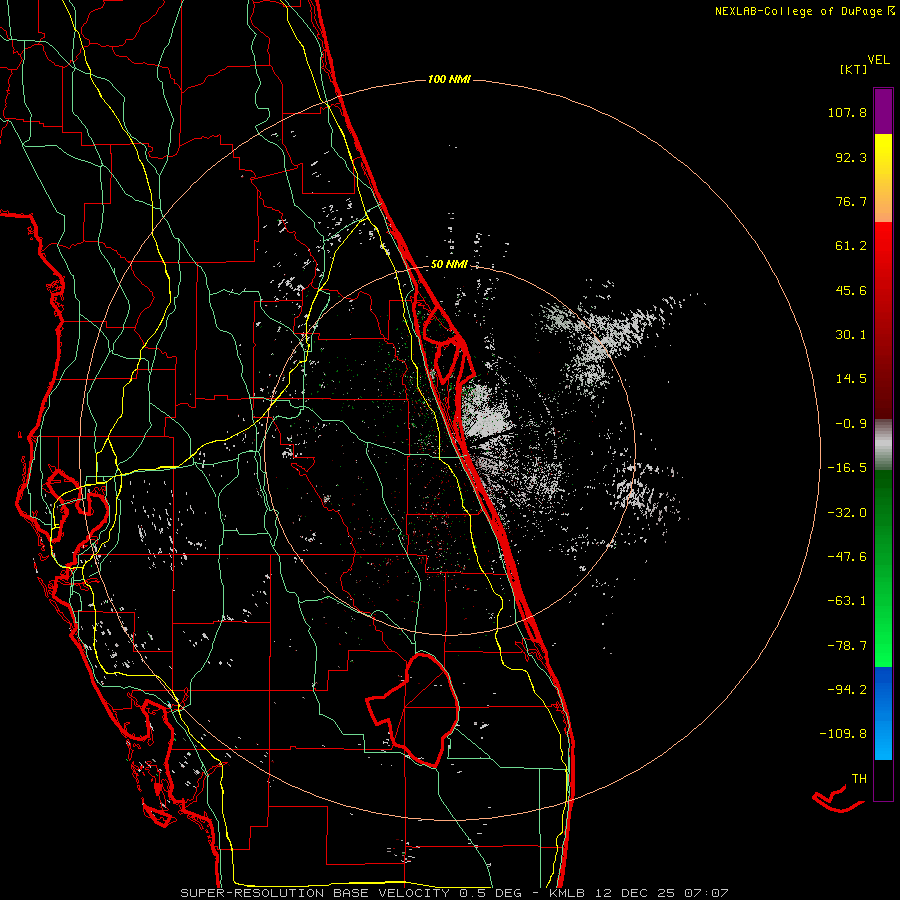Viewport: 900px width, 900px height.
Task: Select the -109.8 legend value
Action: pos(843,734)
